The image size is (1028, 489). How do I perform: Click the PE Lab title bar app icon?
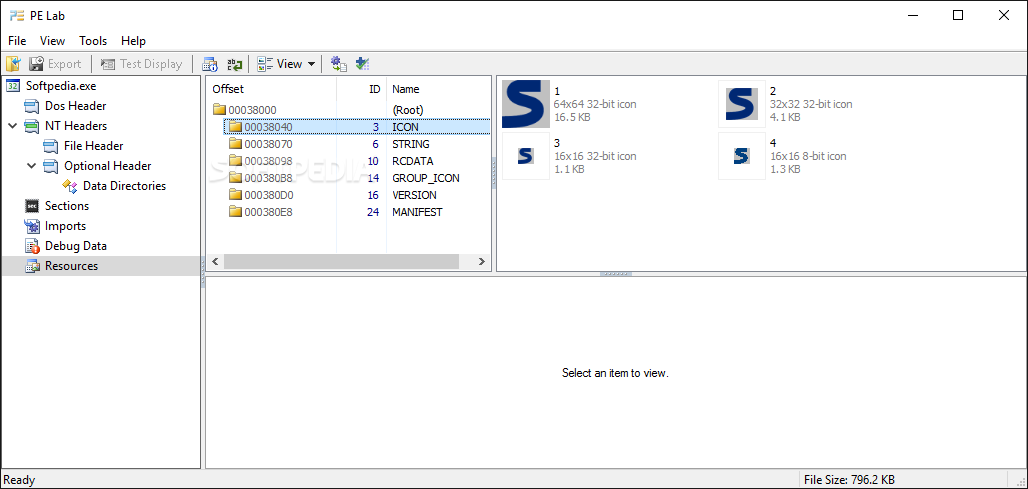(x=17, y=16)
